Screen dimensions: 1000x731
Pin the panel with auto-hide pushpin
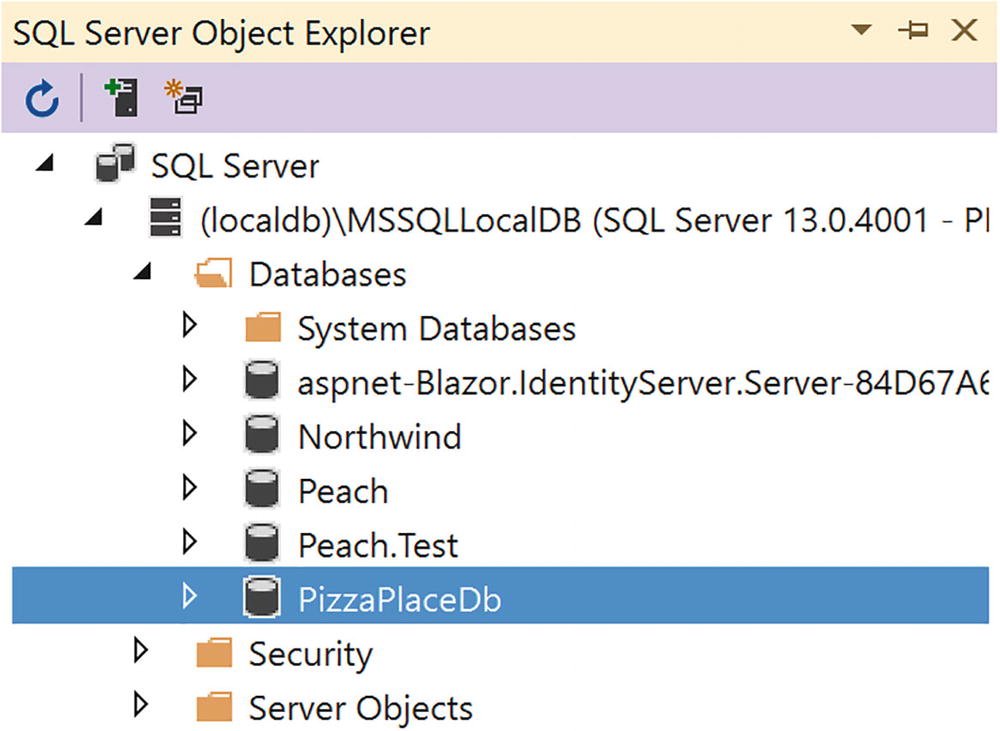pos(912,31)
